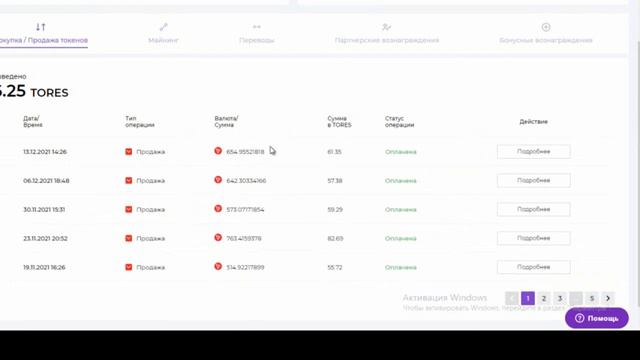Click currency icon beside 642.30334166
Screen dimensions: 640x360
pos(218,180)
